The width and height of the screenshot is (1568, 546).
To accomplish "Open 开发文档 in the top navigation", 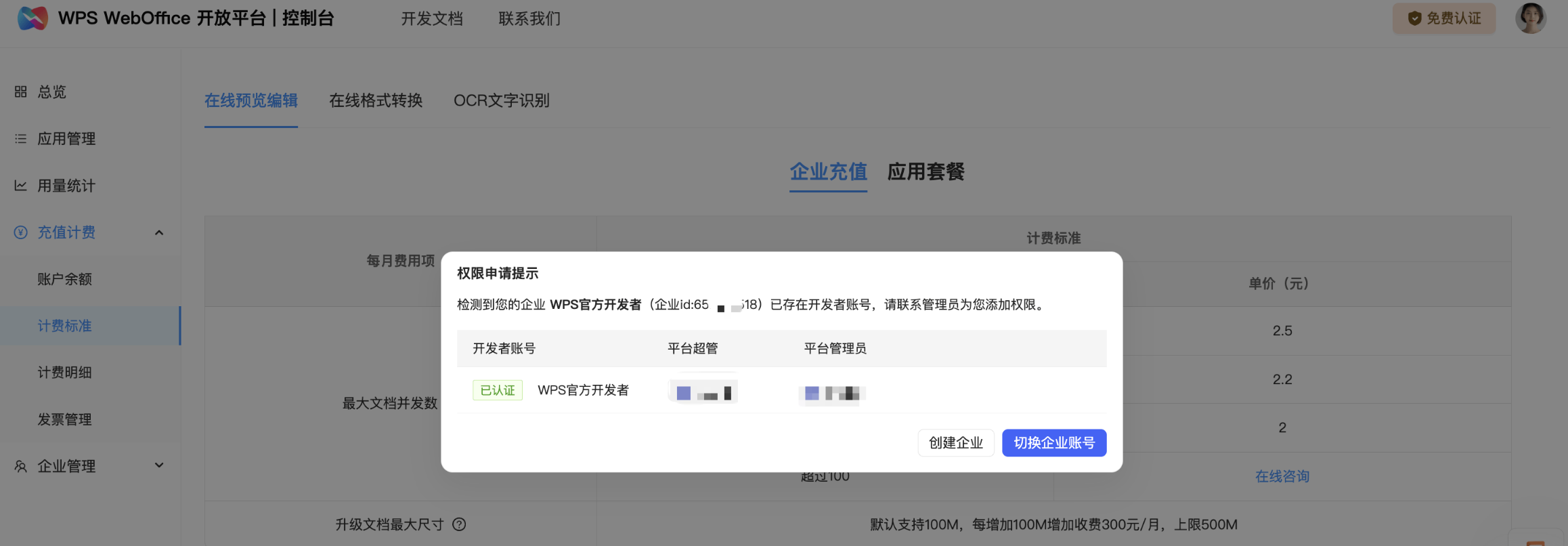I will click(432, 19).
